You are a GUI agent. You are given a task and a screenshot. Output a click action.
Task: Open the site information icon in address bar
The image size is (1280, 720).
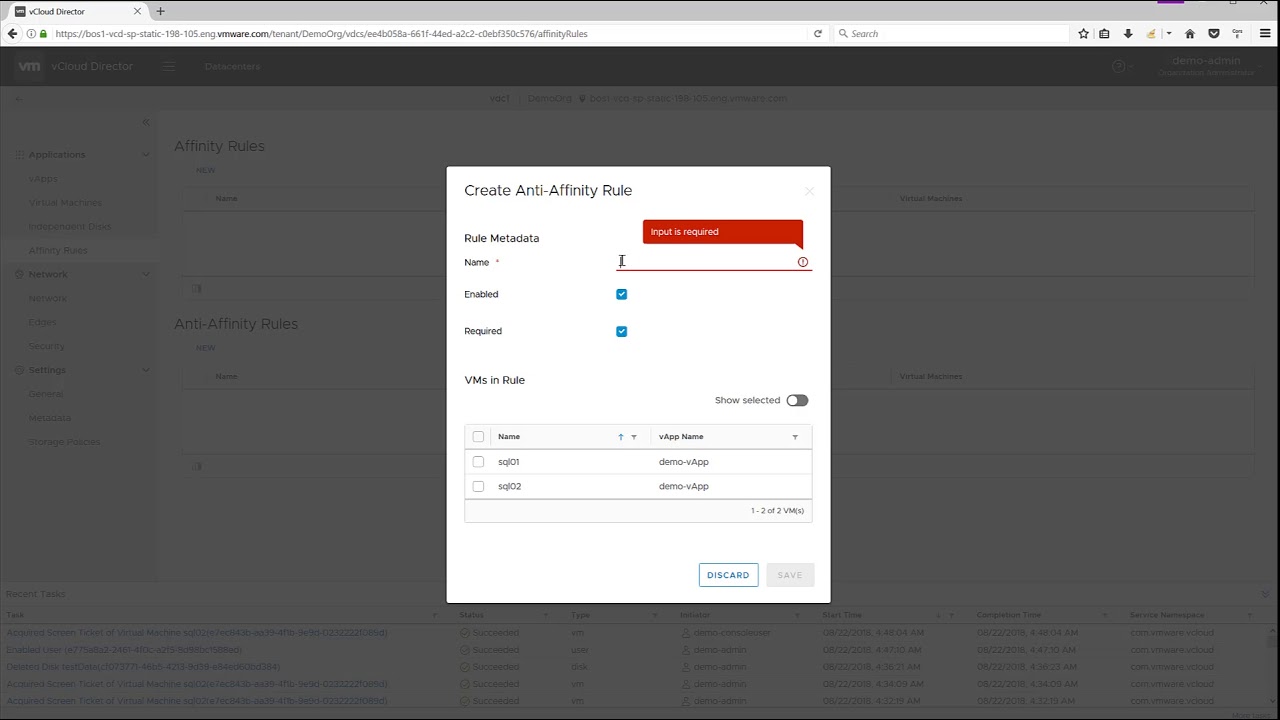click(31, 33)
